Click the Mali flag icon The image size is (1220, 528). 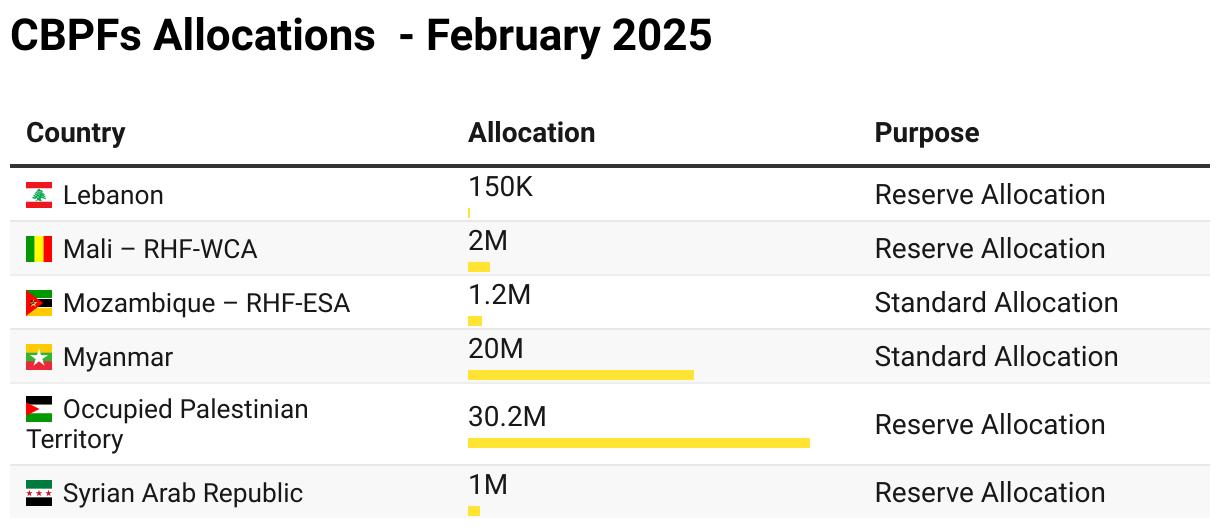(x=39, y=249)
